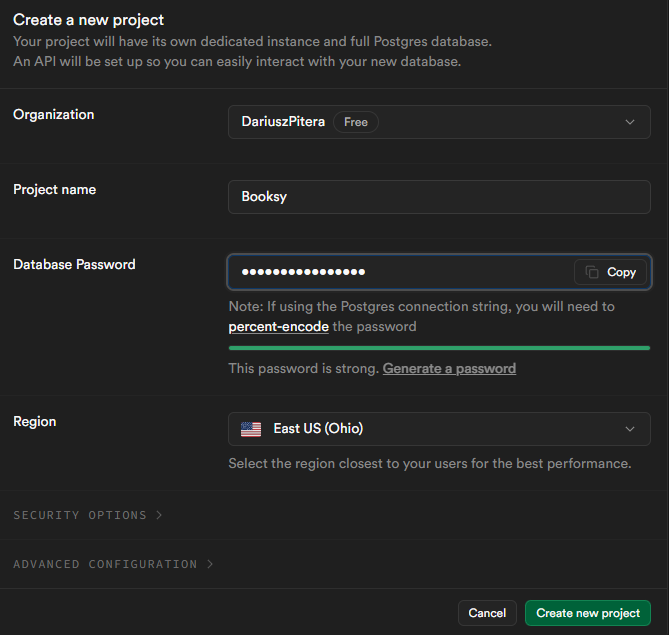Open the Organization dropdown showing DariuszPitera
This screenshot has height=635, width=669.
439,122
